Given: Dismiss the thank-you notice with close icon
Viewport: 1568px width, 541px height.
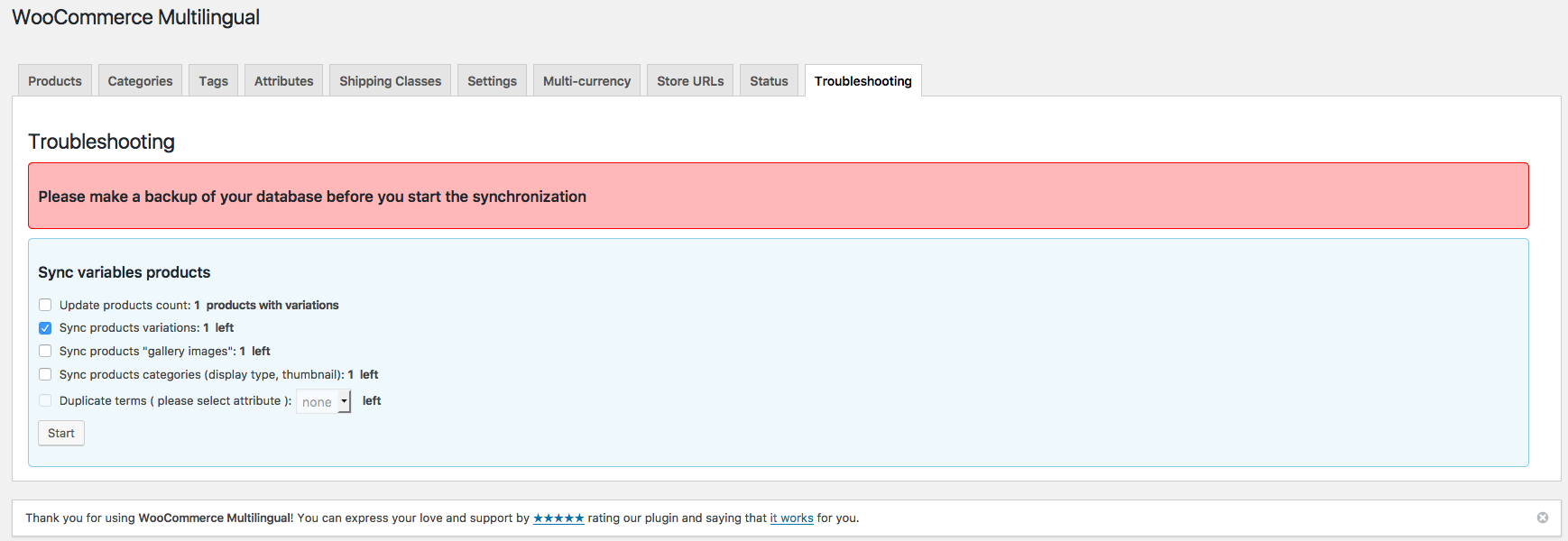Looking at the screenshot, I should tap(1543, 518).
